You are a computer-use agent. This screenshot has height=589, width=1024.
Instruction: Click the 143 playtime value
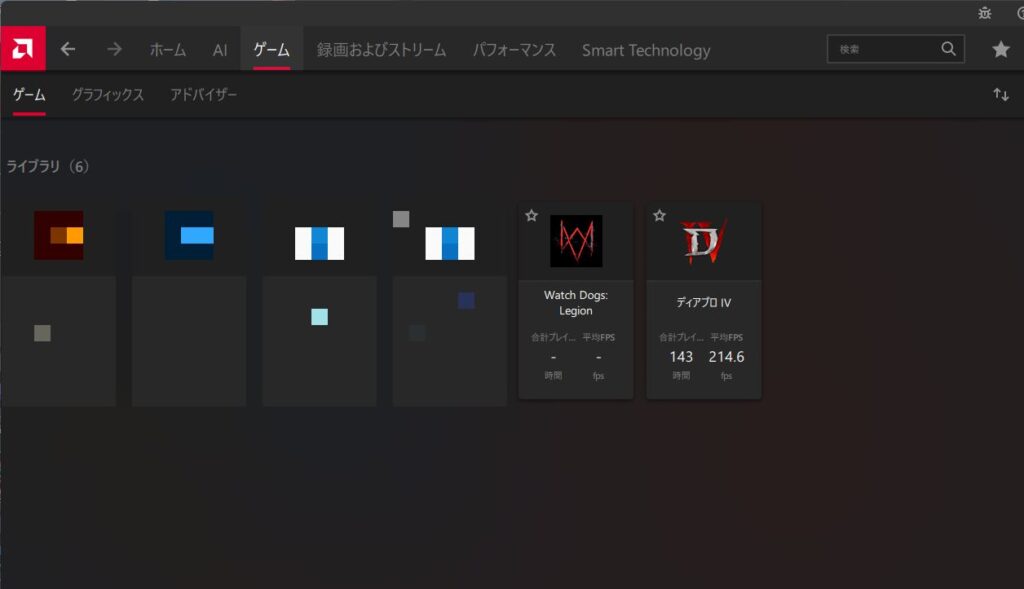pos(681,357)
